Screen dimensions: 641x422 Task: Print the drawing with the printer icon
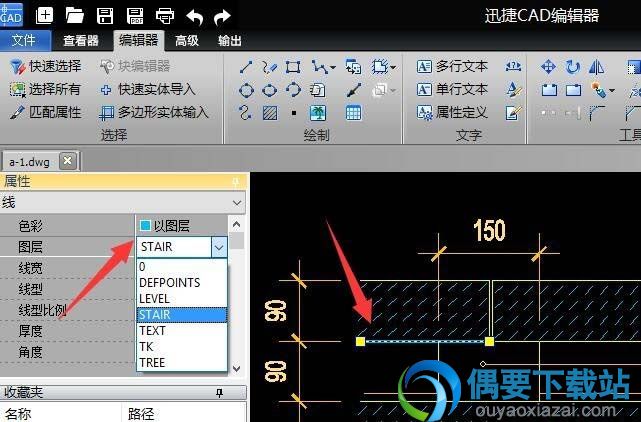(x=165, y=16)
